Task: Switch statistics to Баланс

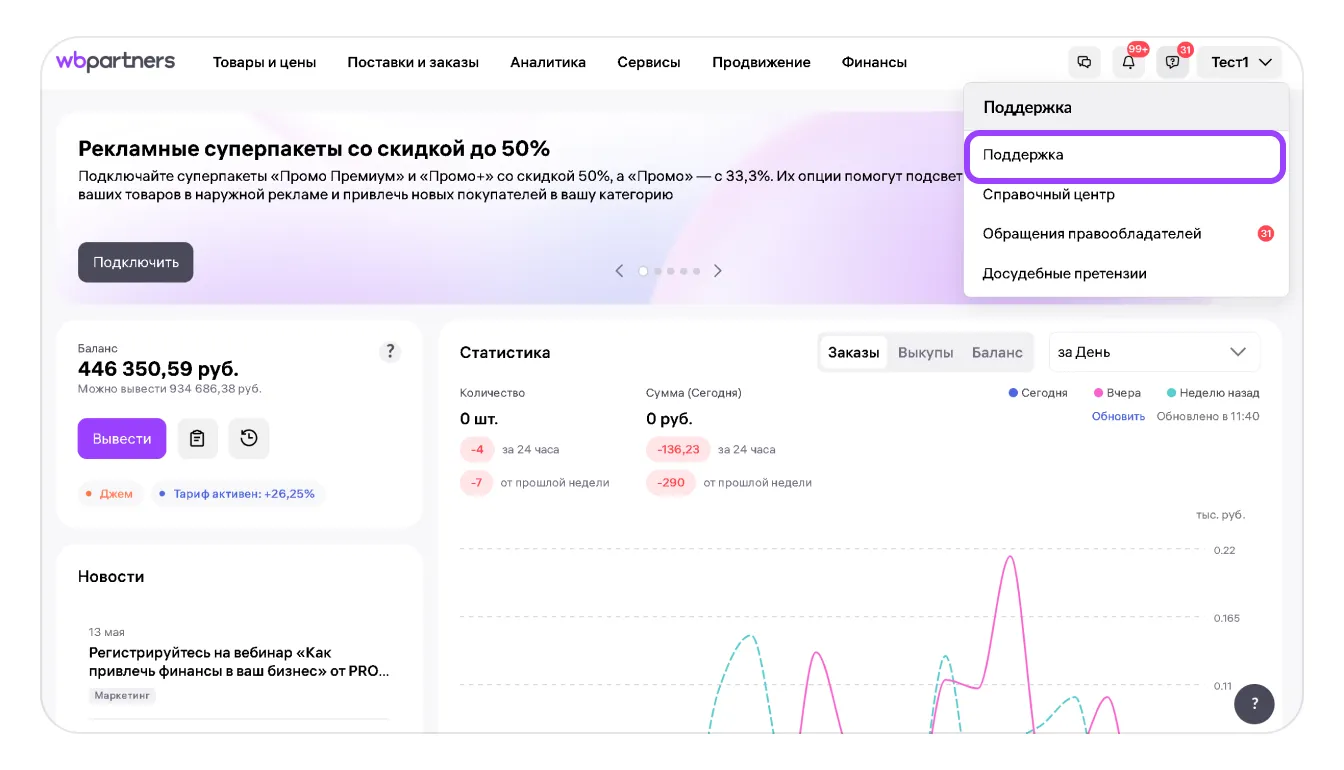Action: coord(997,352)
